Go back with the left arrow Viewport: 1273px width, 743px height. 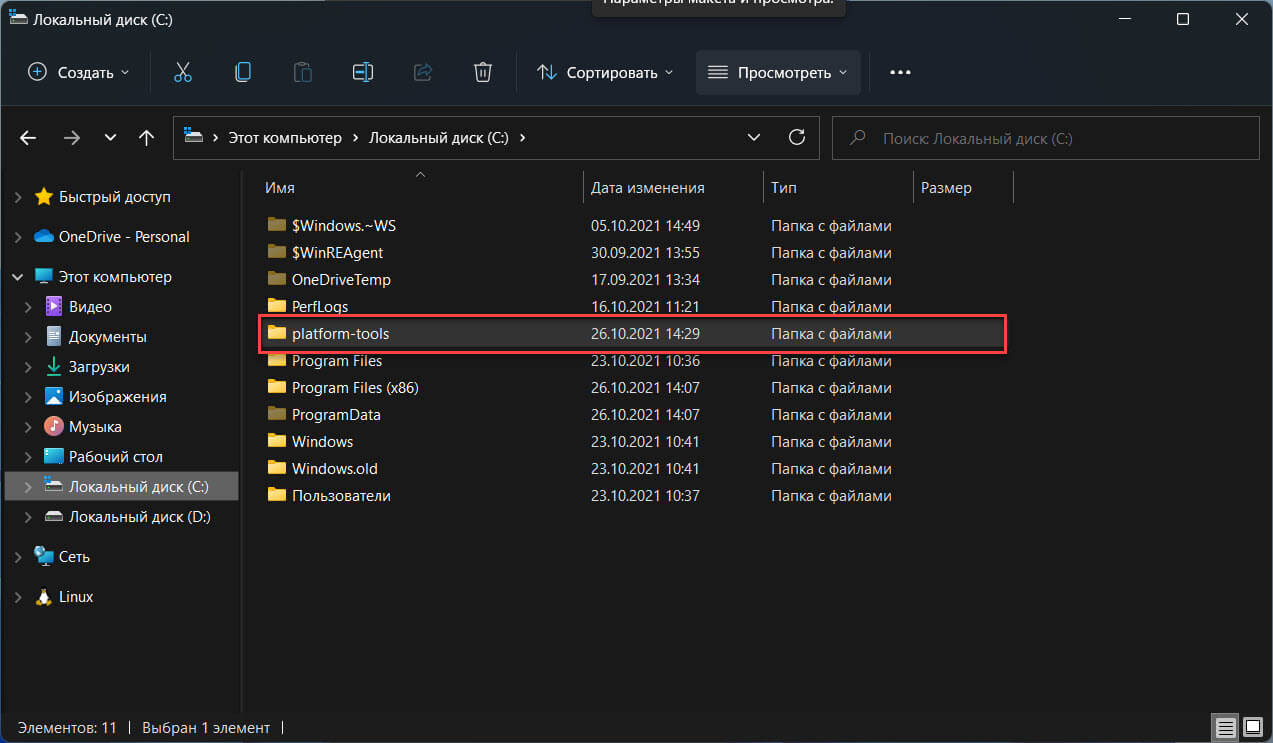point(28,138)
